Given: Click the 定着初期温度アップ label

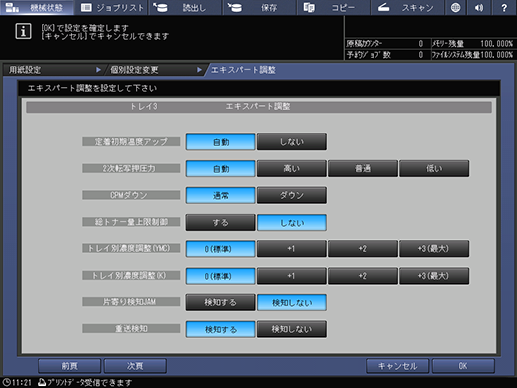Looking at the screenshot, I should (x=131, y=141).
